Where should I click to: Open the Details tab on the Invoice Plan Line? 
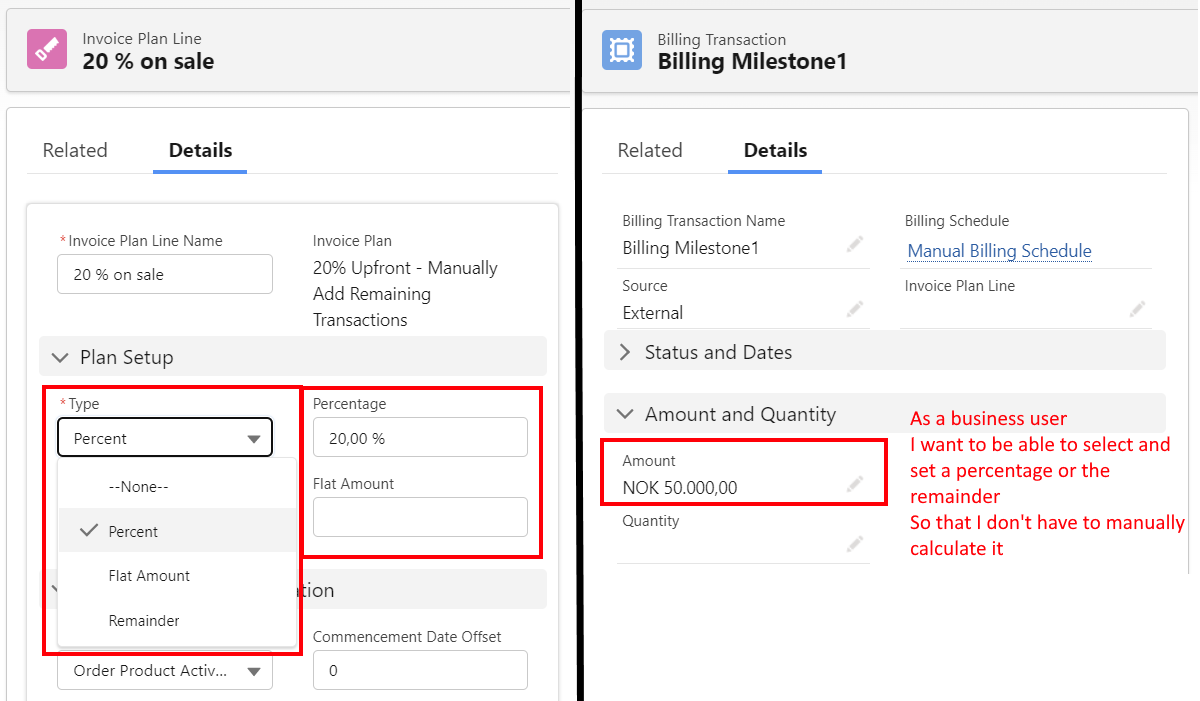click(x=200, y=150)
